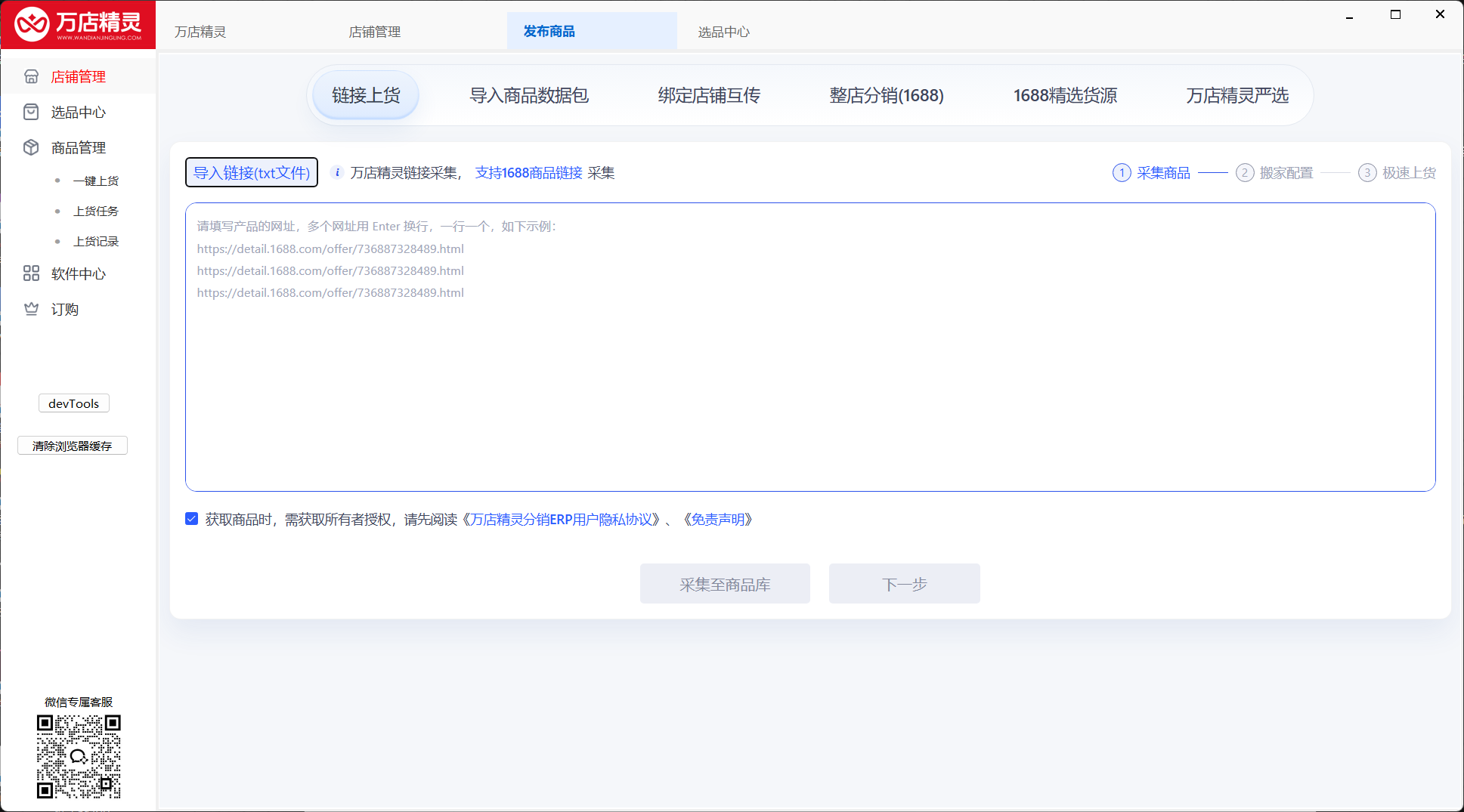Maximize the application window

coord(1395,14)
